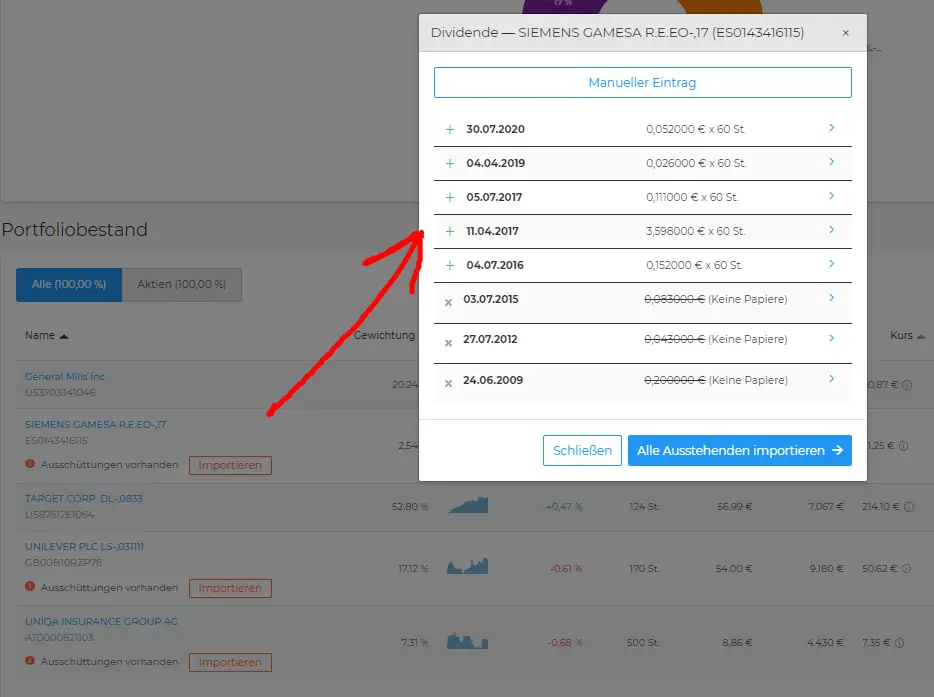The width and height of the screenshot is (934, 697).
Task: Open details chevron for 04.04.2019 row
Action: 832,161
